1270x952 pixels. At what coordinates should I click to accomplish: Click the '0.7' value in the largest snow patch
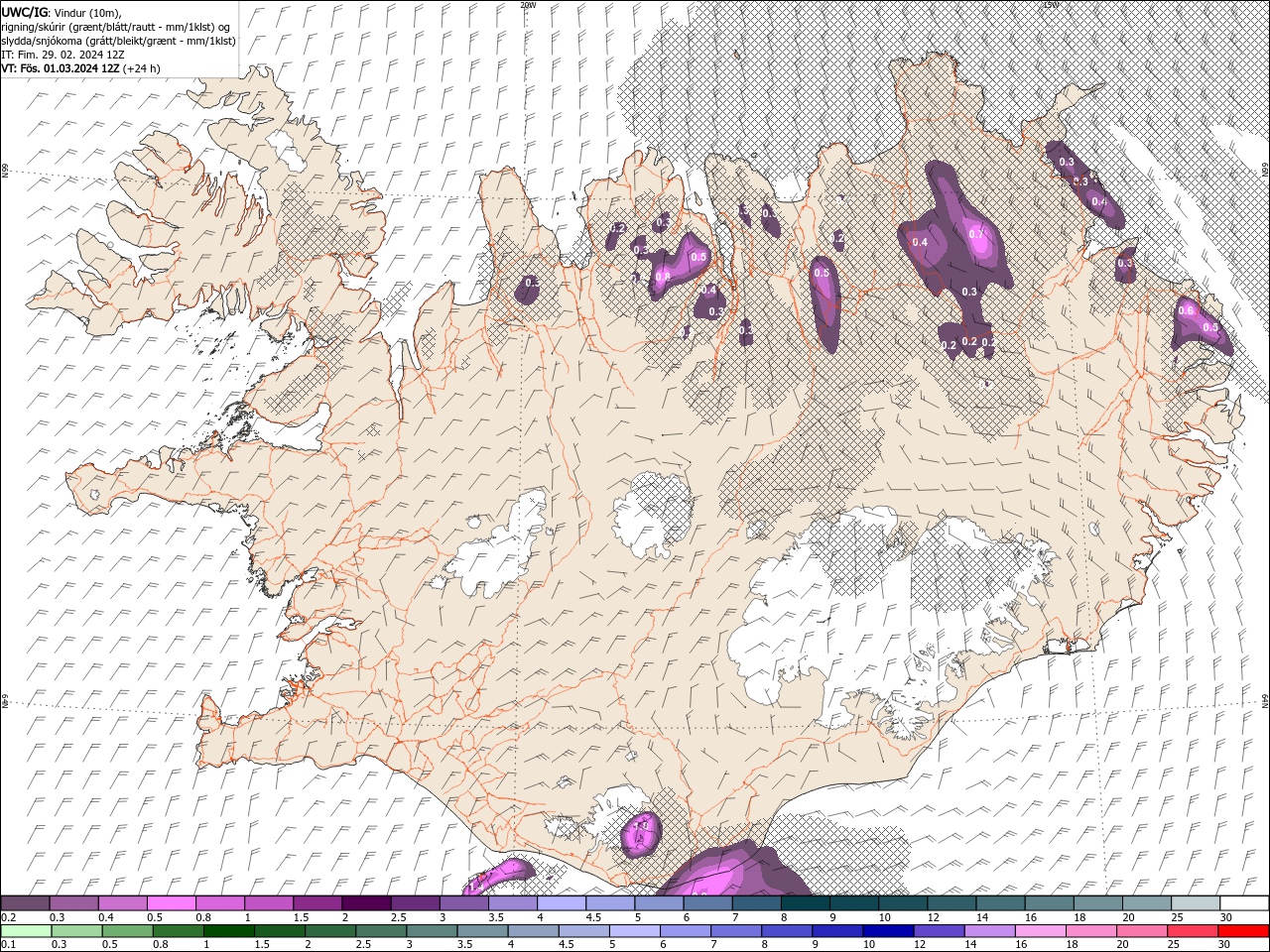(976, 234)
